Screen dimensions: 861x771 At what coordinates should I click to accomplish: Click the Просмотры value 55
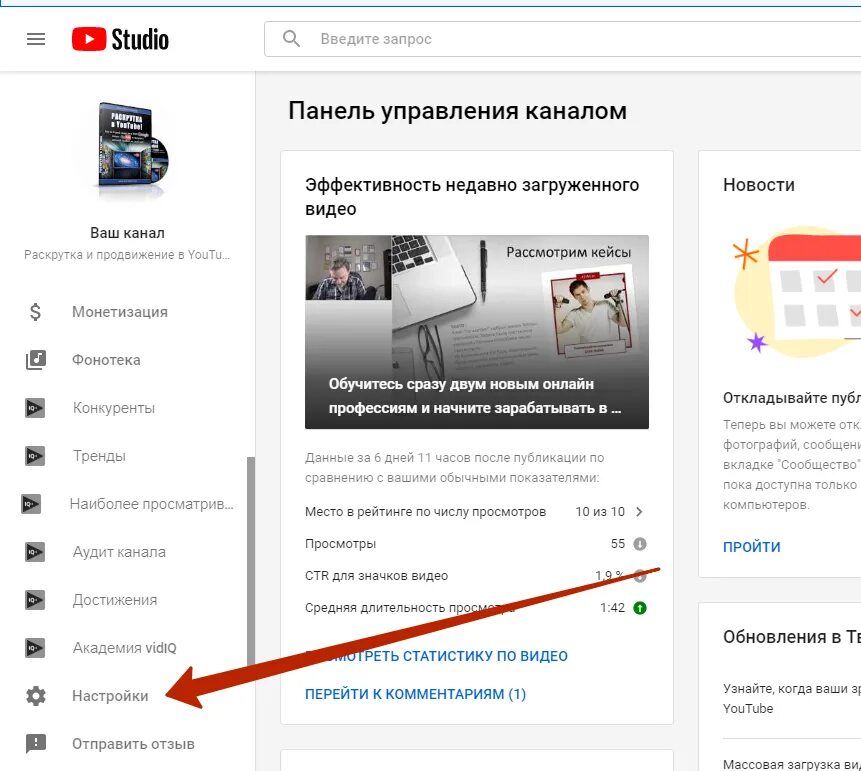point(618,544)
